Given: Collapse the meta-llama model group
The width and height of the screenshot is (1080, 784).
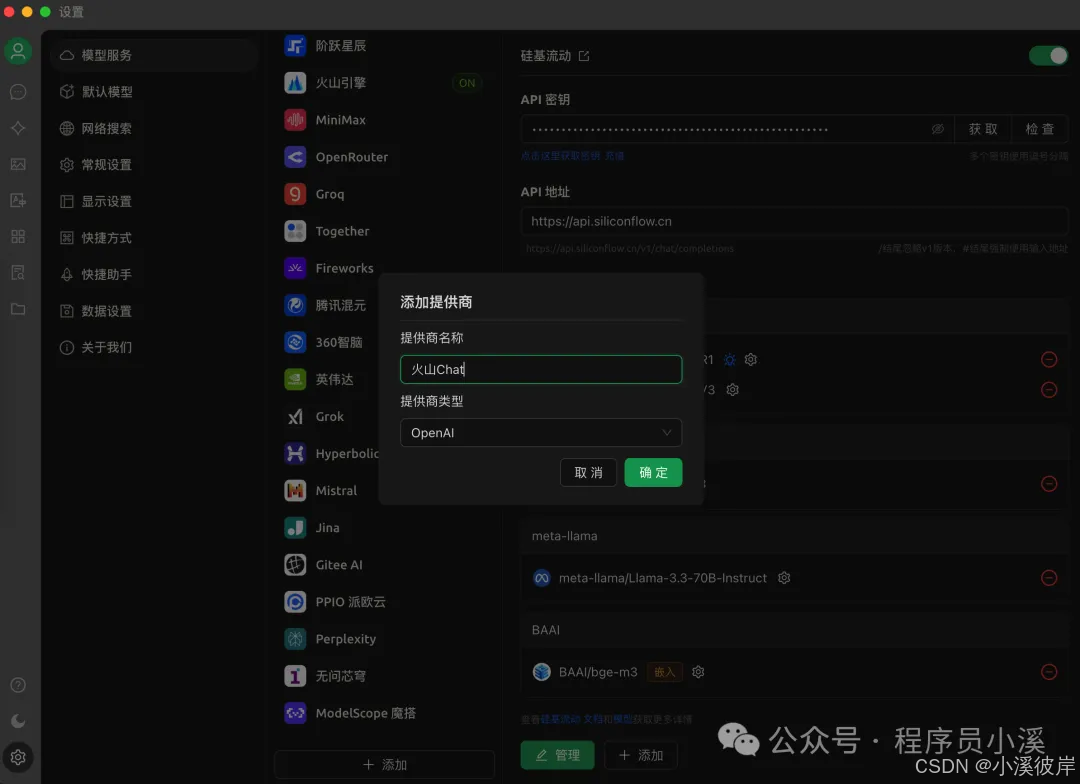Looking at the screenshot, I should [x=794, y=536].
